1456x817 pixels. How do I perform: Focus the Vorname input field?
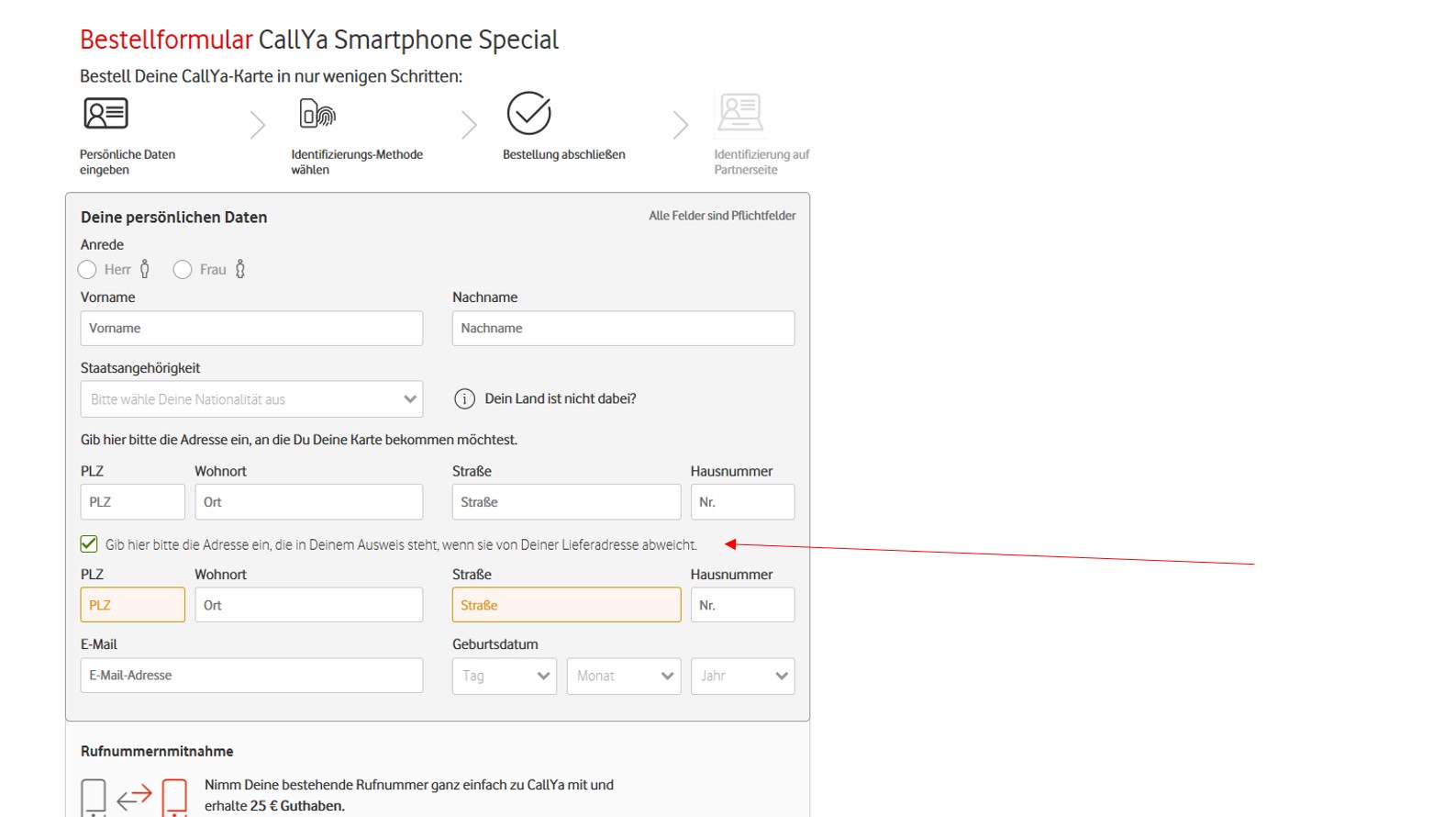click(251, 329)
